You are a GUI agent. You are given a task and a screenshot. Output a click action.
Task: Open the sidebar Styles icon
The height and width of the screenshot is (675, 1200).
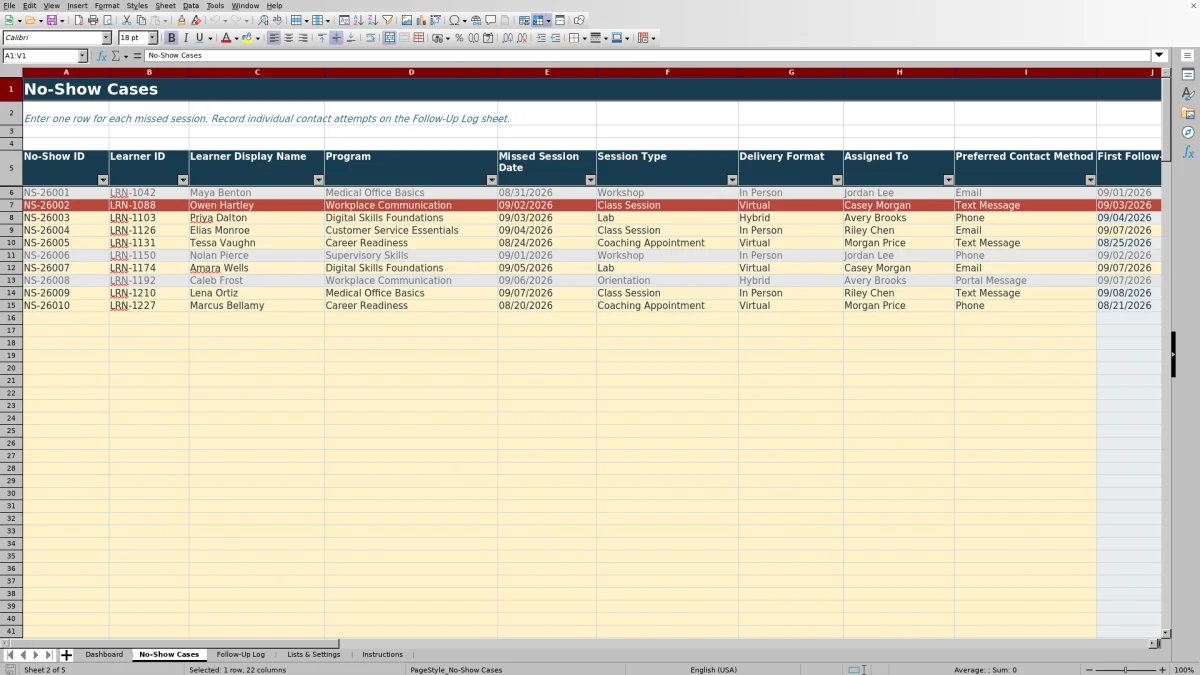tap(1188, 94)
